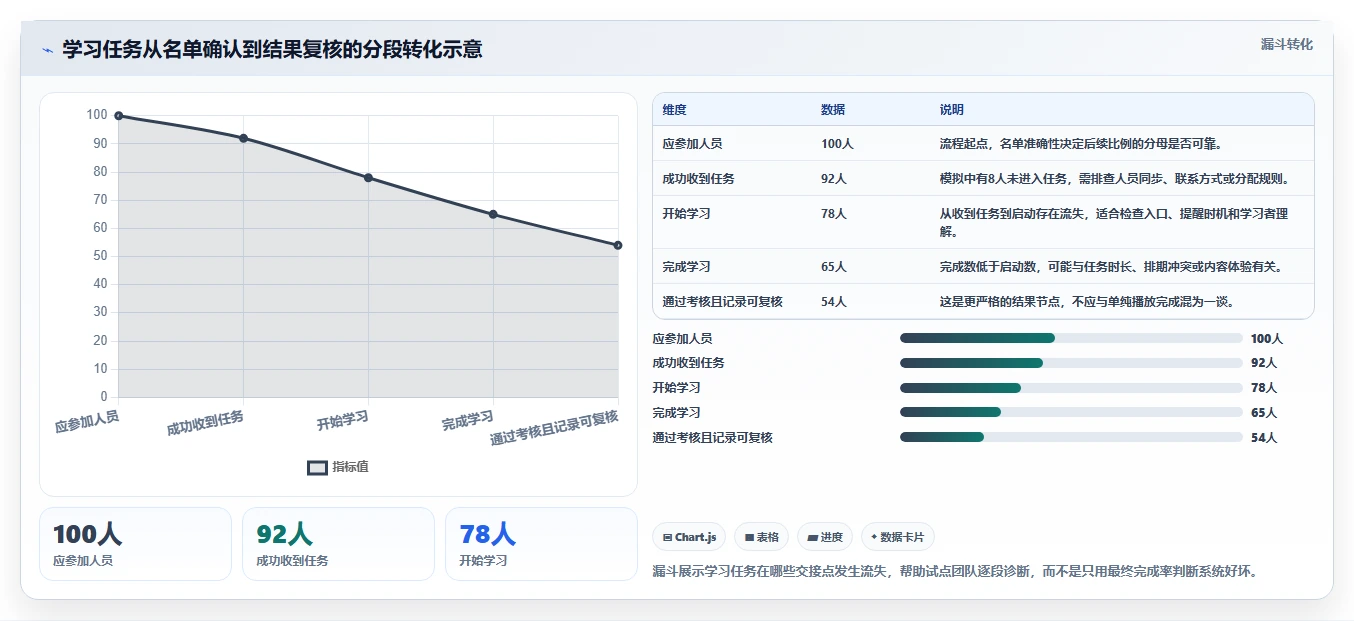Click the 100 y-axis tick label
The height and width of the screenshot is (621, 1354).
pos(97,115)
